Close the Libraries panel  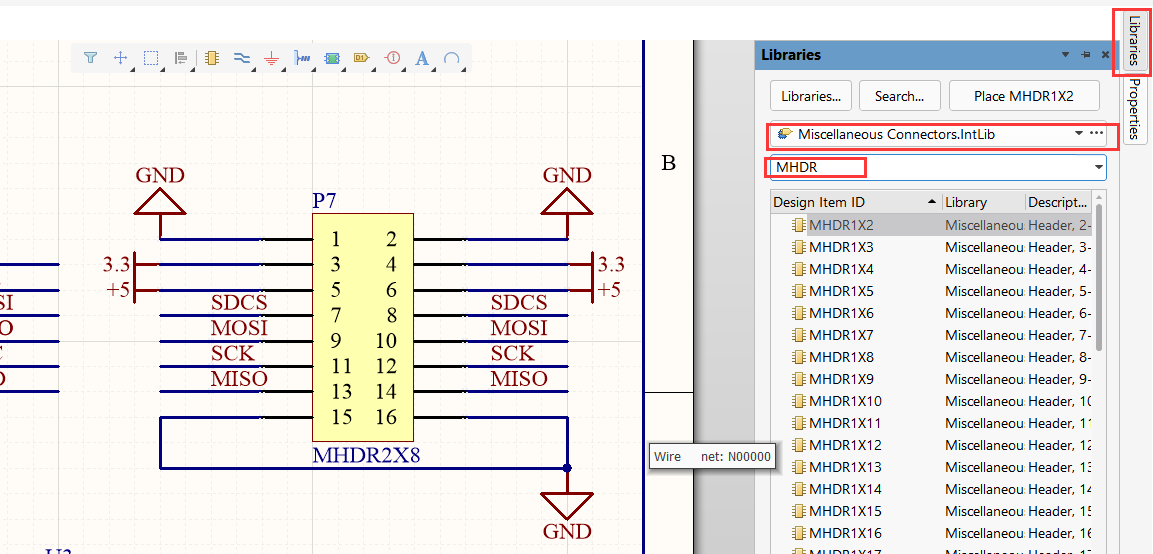(1104, 55)
